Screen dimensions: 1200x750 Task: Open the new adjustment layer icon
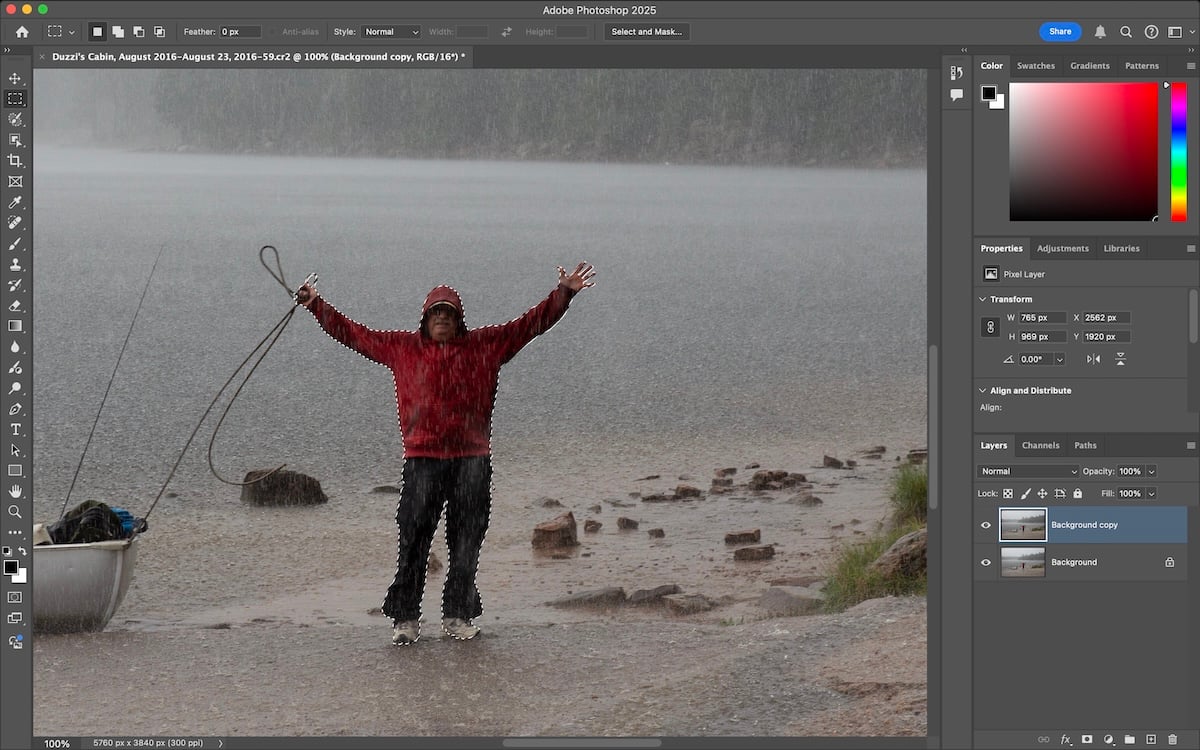coord(1108,739)
